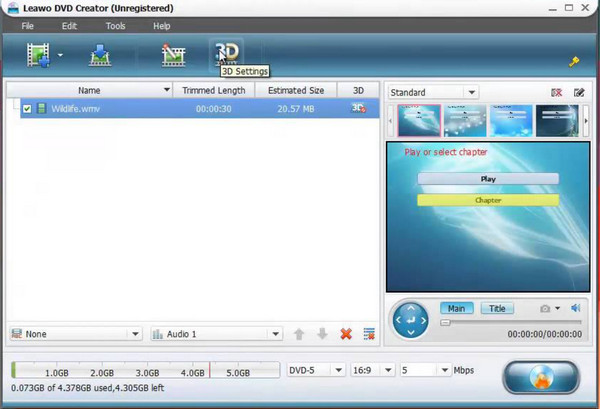600x409 pixels.
Task: Click the yellow Chapter button in preview
Action: point(488,200)
